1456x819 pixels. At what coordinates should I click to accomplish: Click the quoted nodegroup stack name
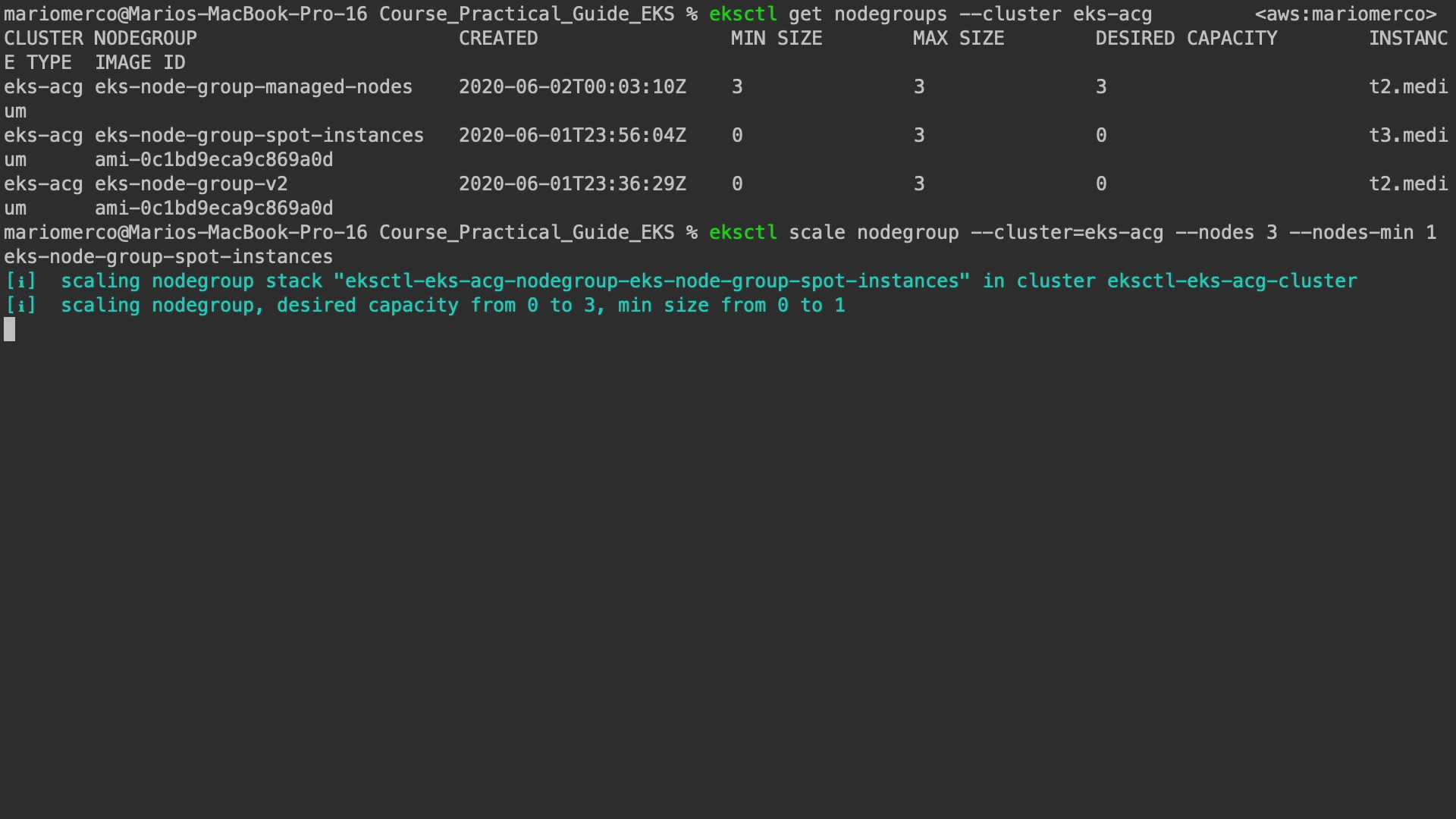[x=651, y=281]
